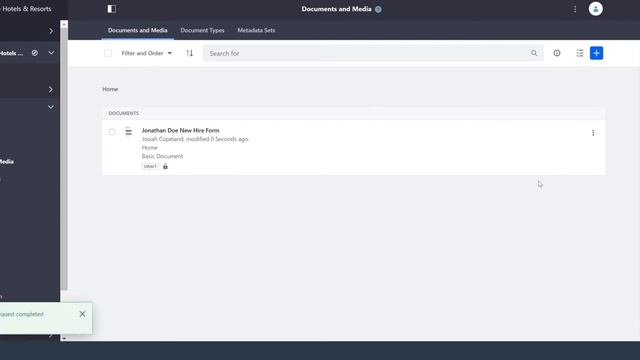This screenshot has width=640, height=360.
Task: Click the lock icon on the document
Action: pos(165,167)
